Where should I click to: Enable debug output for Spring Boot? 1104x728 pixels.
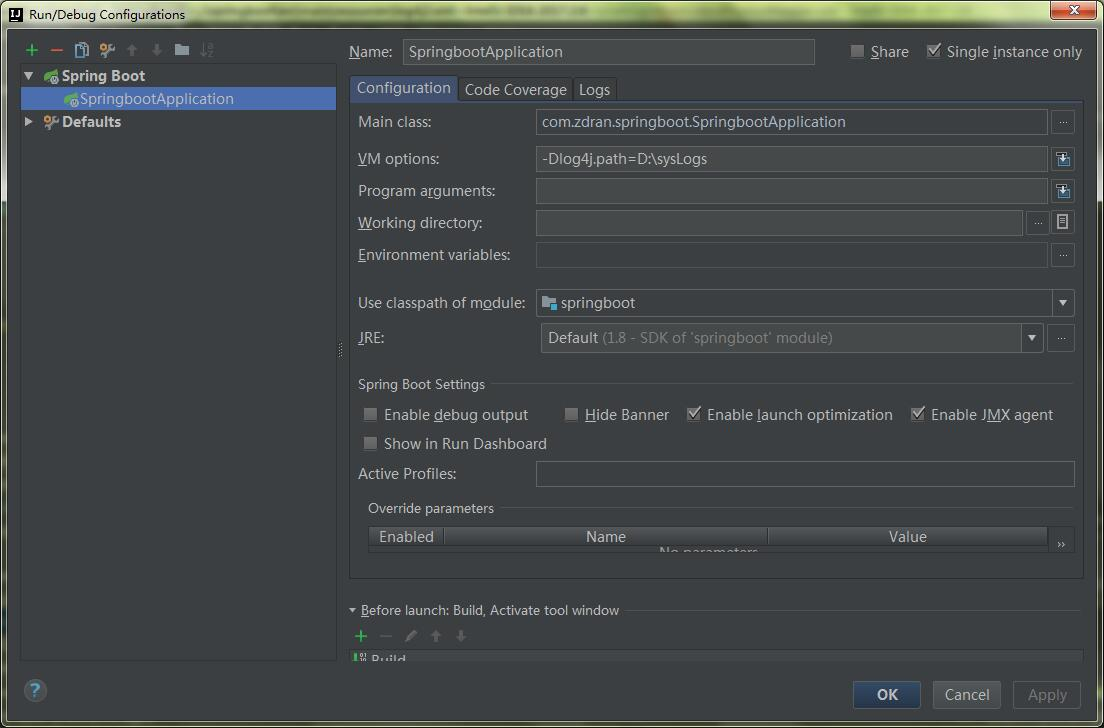(x=370, y=414)
